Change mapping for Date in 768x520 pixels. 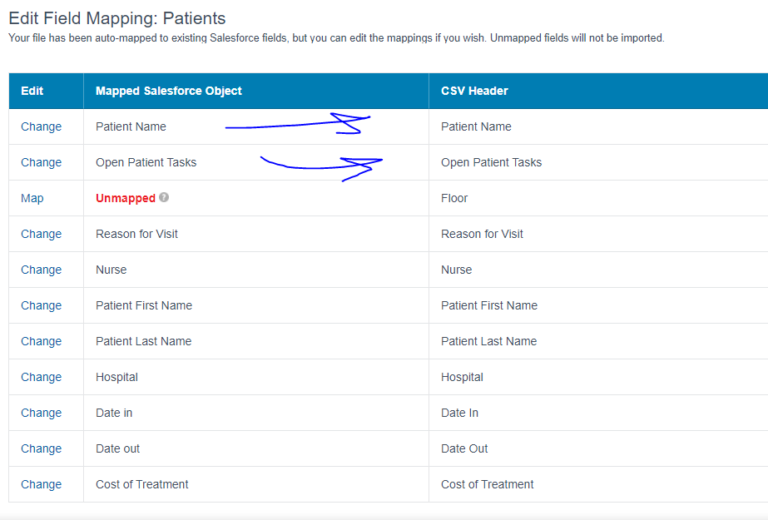(x=41, y=413)
